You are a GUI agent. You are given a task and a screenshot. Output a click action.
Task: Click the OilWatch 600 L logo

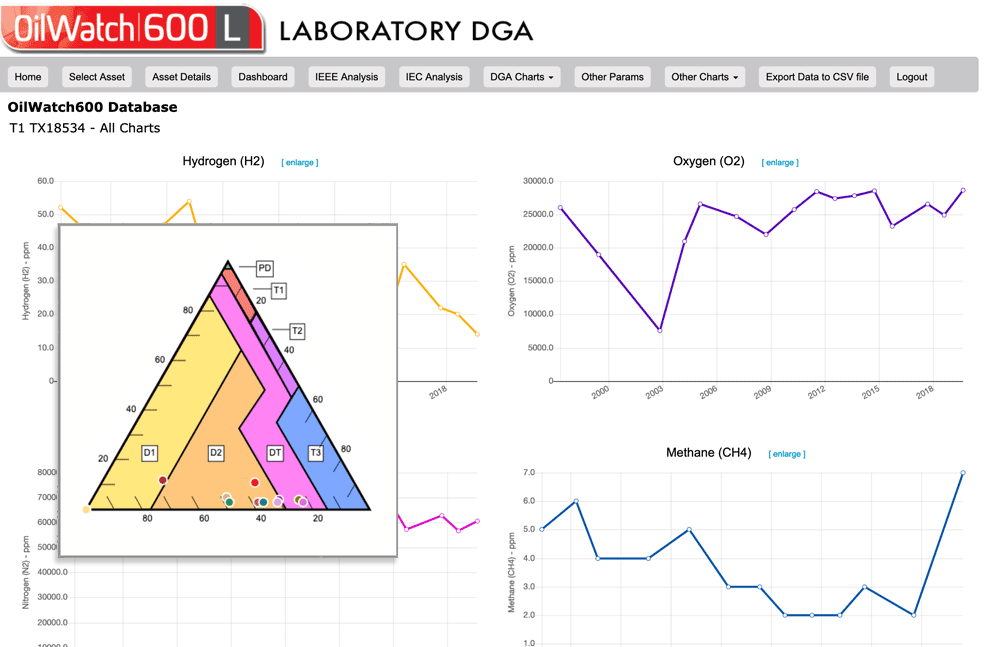click(x=132, y=28)
